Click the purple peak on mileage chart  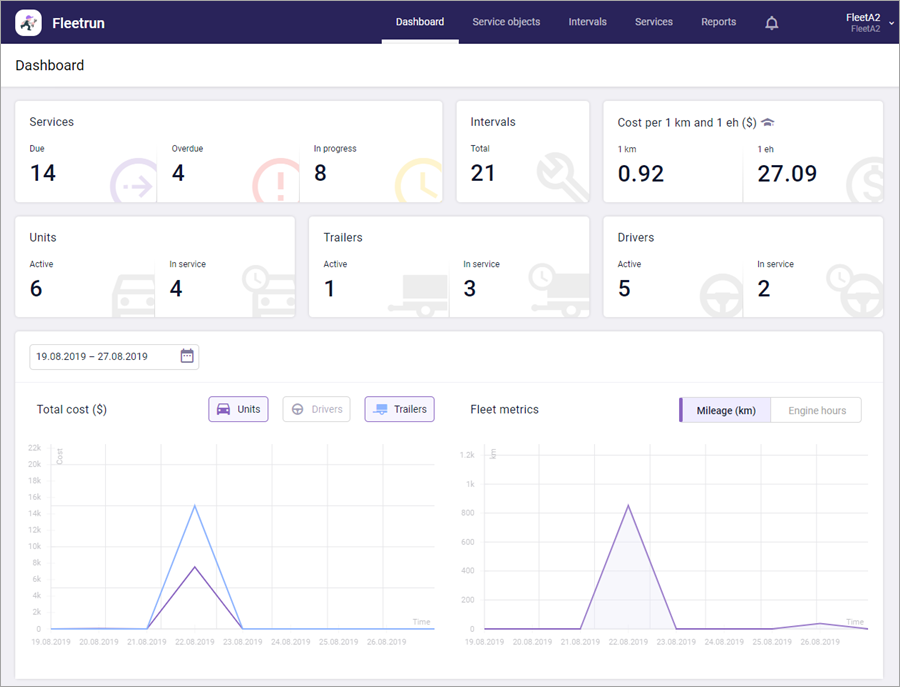(x=628, y=506)
